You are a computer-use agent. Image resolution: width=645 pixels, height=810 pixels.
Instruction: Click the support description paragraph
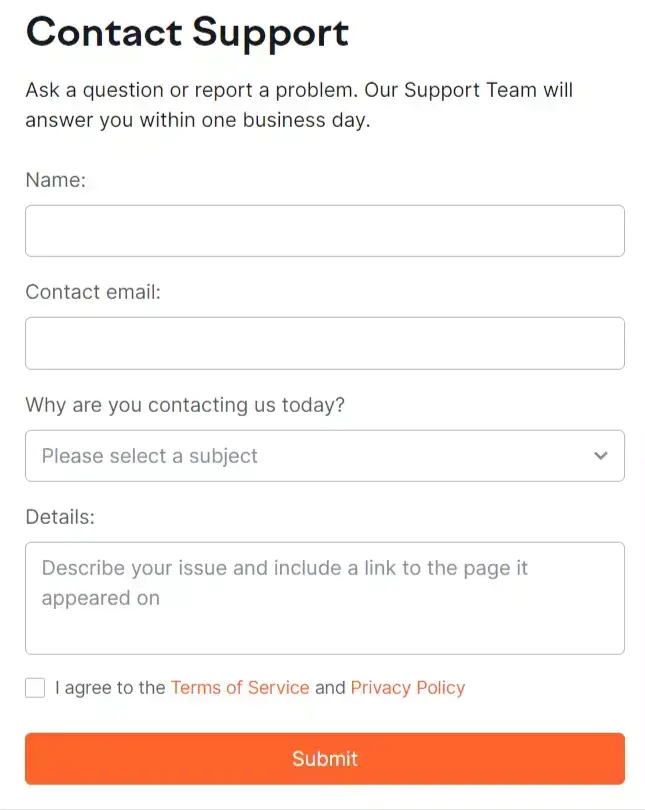[x=298, y=104]
